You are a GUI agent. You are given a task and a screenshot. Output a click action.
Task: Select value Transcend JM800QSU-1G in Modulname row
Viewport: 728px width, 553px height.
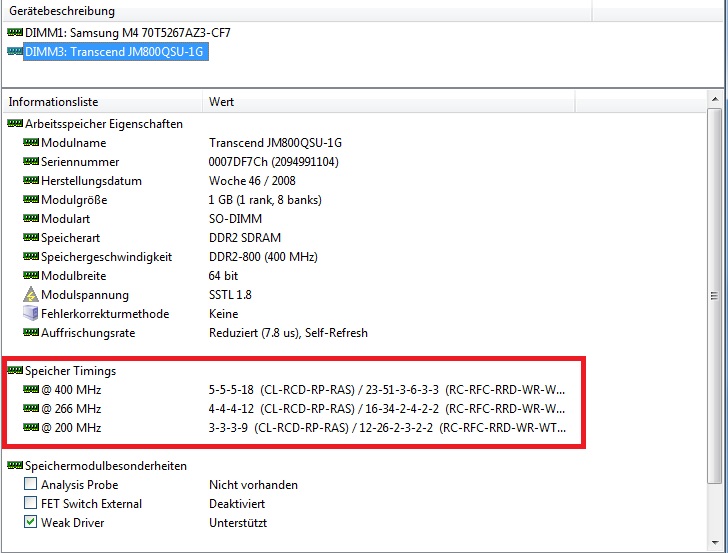pos(275,143)
